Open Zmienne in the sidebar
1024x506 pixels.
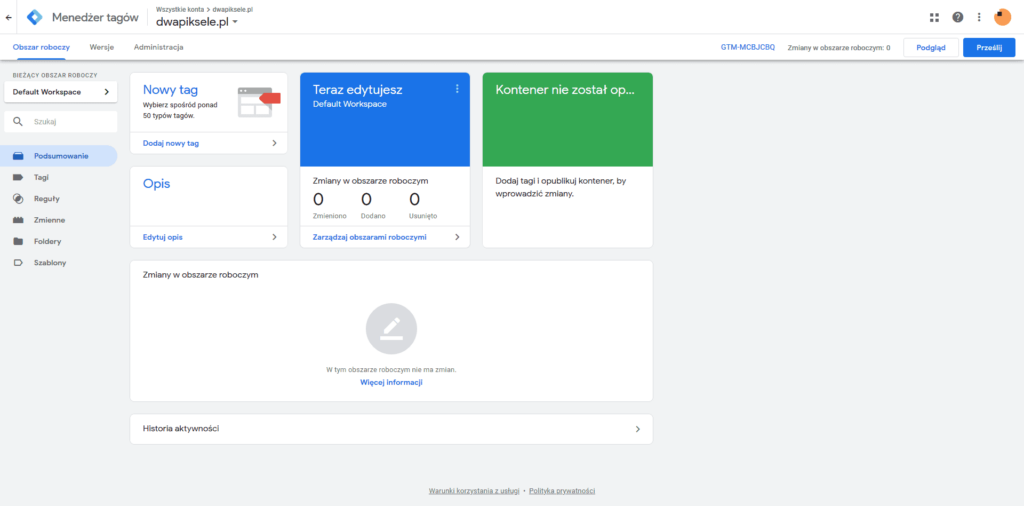(49, 220)
